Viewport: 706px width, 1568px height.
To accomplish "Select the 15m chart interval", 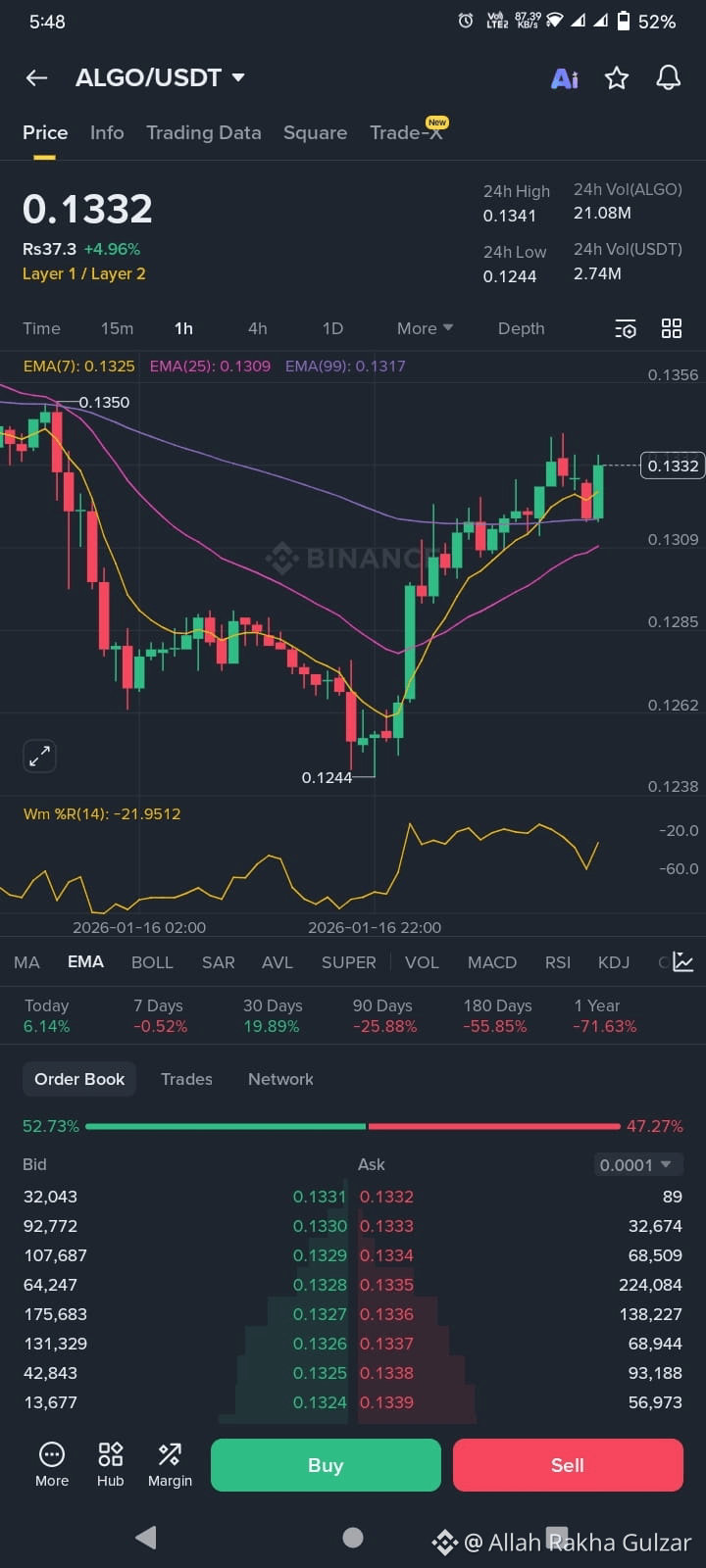I will tap(117, 328).
